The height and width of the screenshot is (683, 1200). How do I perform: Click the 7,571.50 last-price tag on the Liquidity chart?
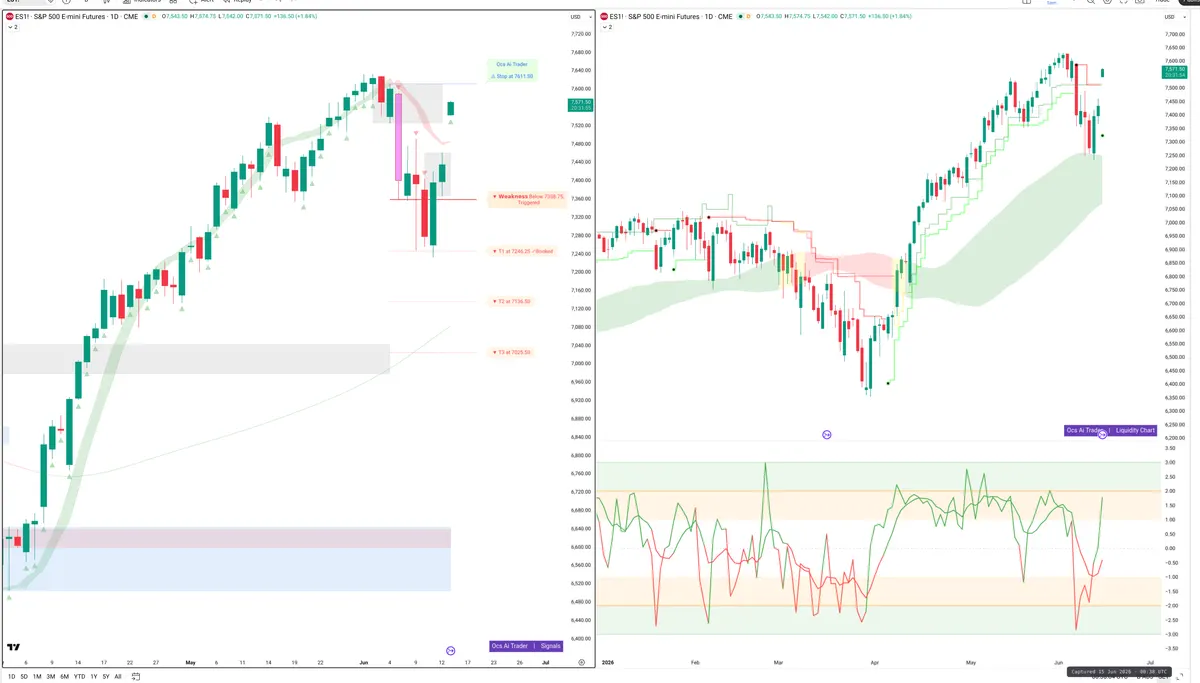coord(1174,71)
